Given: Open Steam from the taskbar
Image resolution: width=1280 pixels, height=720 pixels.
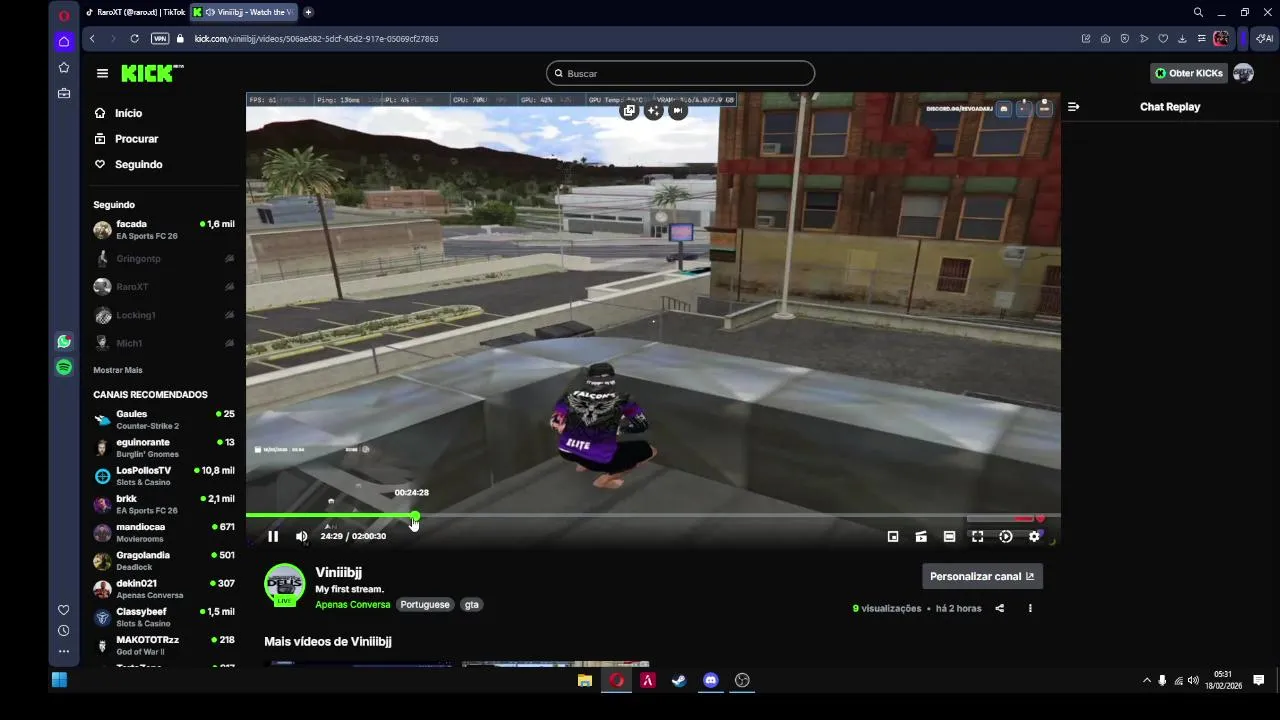Looking at the screenshot, I should point(679,680).
